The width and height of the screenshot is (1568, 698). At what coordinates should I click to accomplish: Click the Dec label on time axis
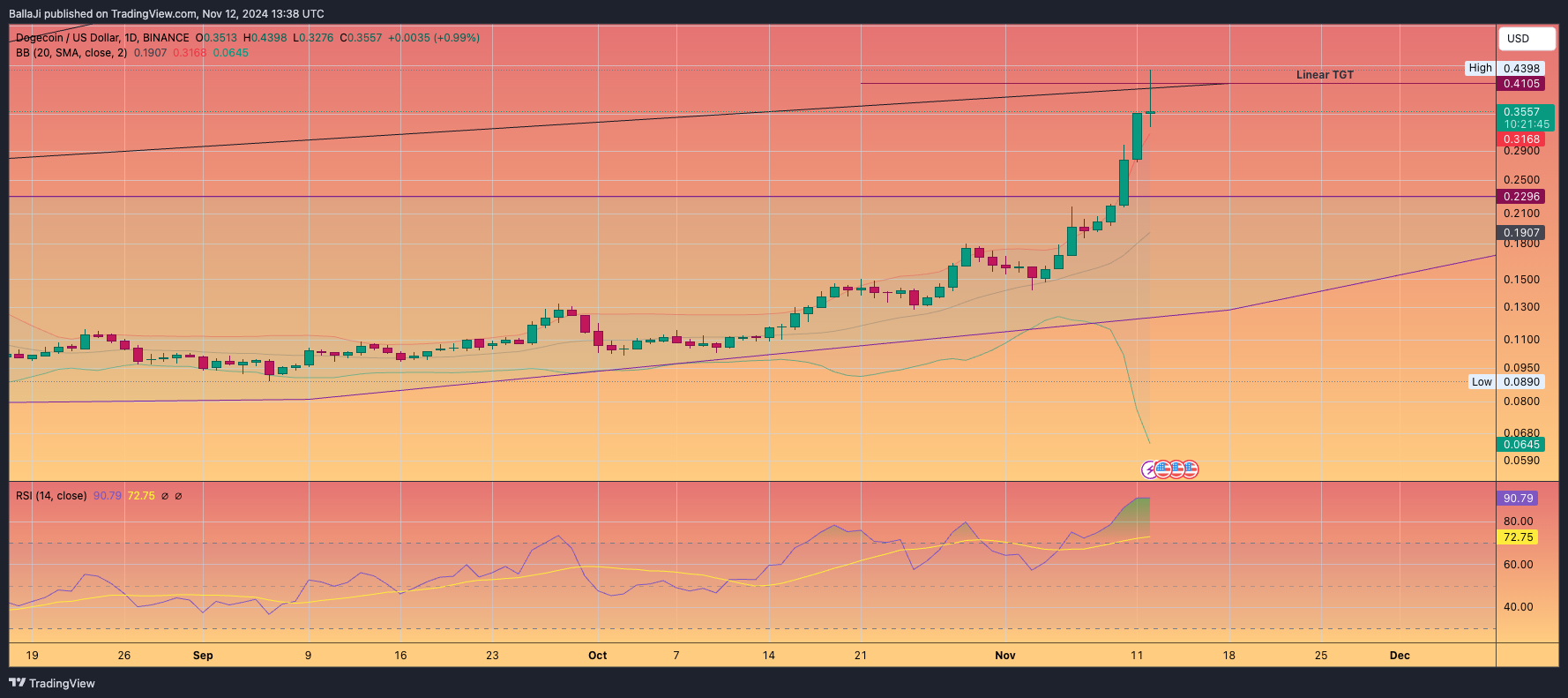click(1400, 656)
